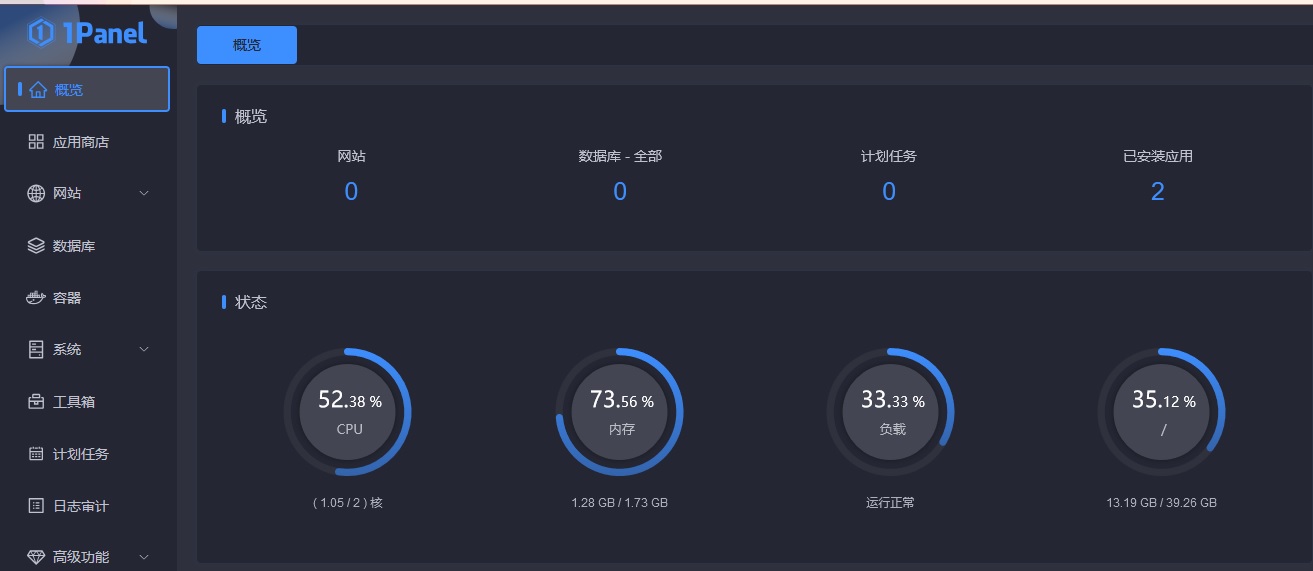Viewport: 1313px width, 571px height.
Task: Expand the 网站 sidebar submenu chevron
Action: 144,193
